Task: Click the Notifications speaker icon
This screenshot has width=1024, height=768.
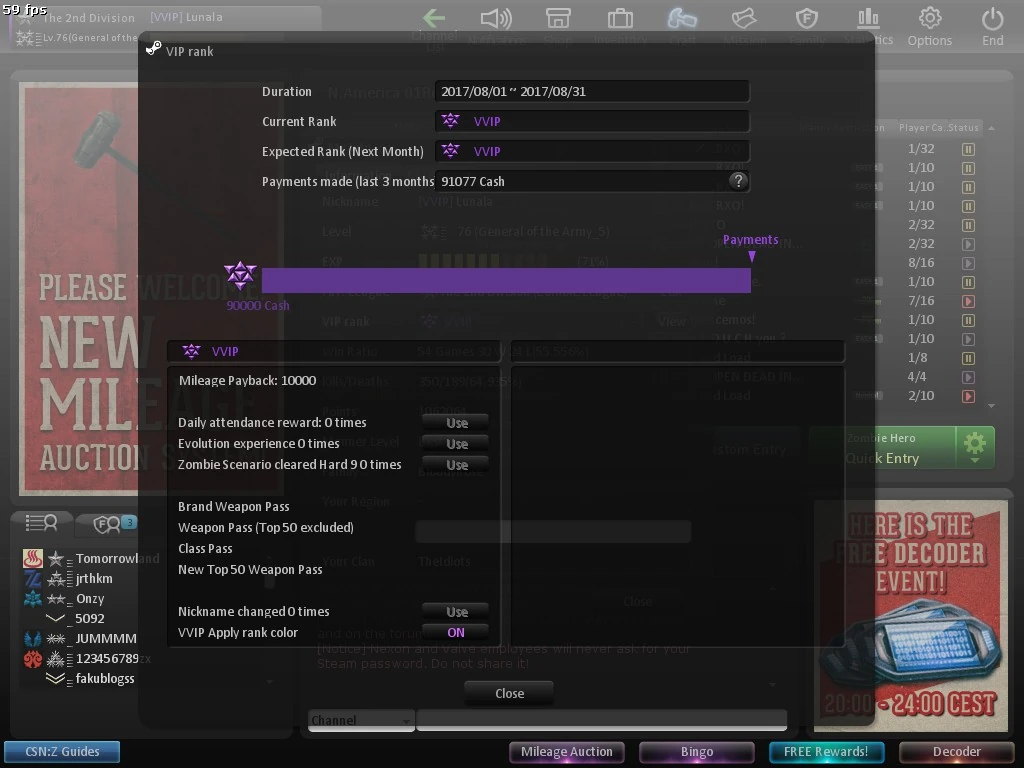Action: tap(496, 17)
